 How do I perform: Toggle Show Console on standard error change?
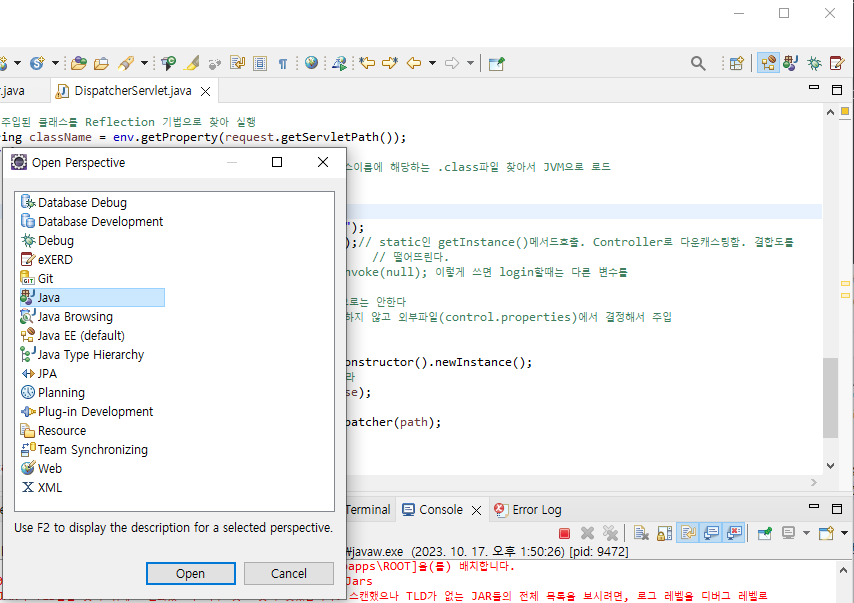[734, 533]
